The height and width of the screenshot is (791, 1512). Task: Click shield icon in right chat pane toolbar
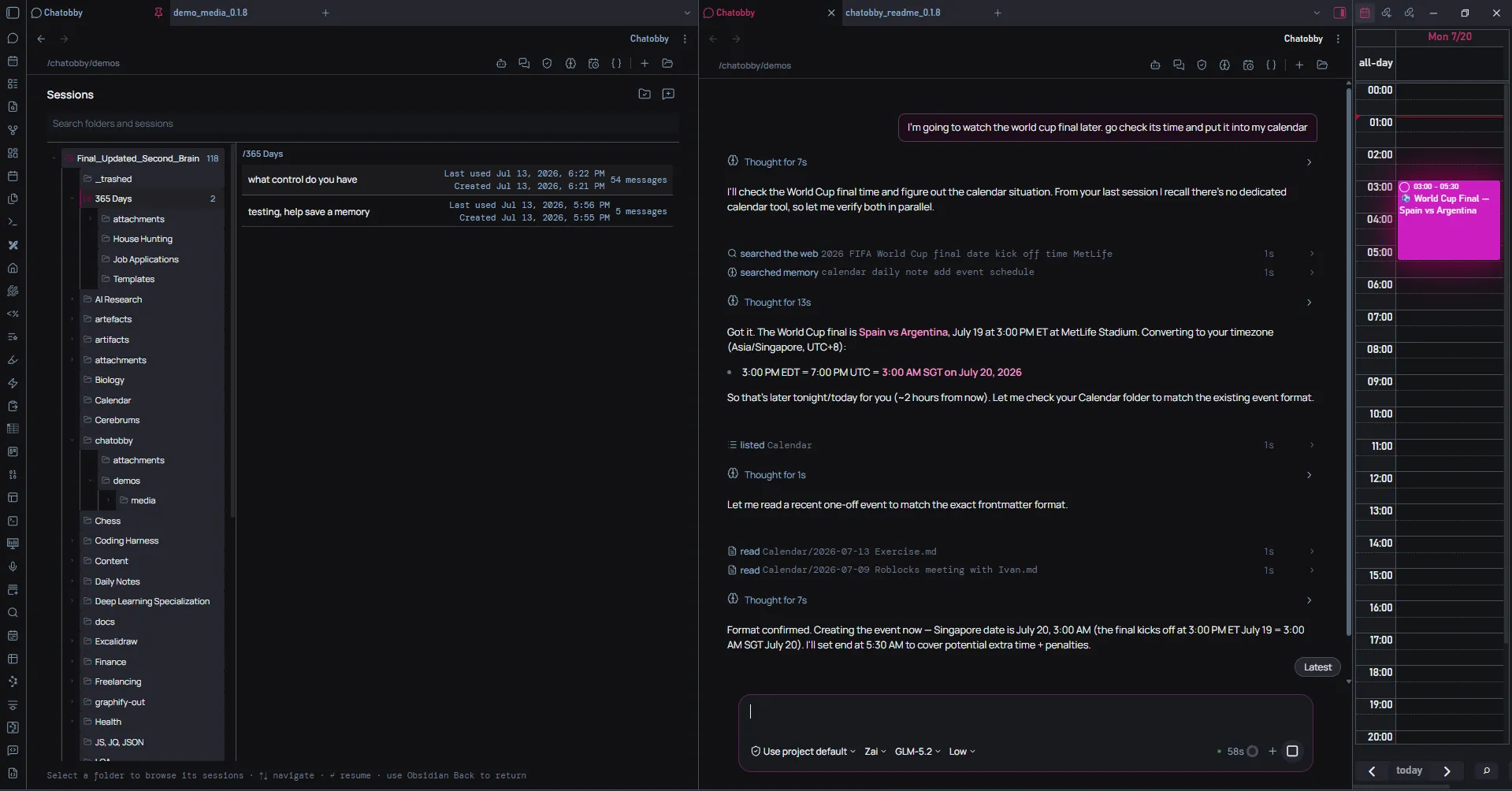click(x=1202, y=65)
